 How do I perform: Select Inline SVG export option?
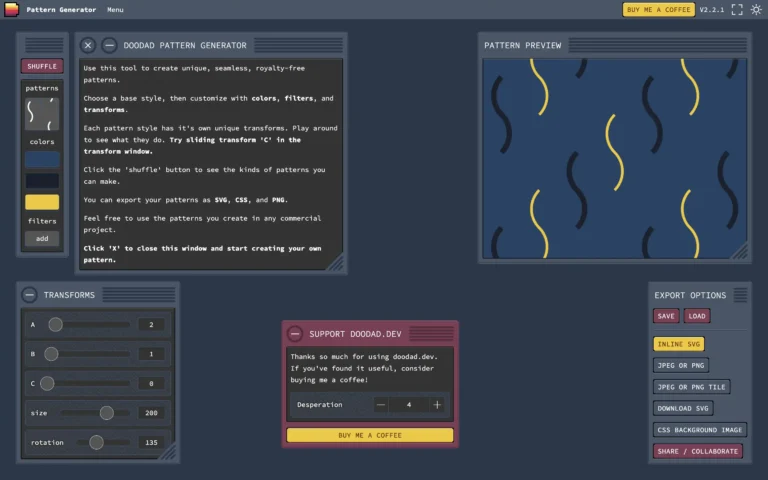click(679, 344)
